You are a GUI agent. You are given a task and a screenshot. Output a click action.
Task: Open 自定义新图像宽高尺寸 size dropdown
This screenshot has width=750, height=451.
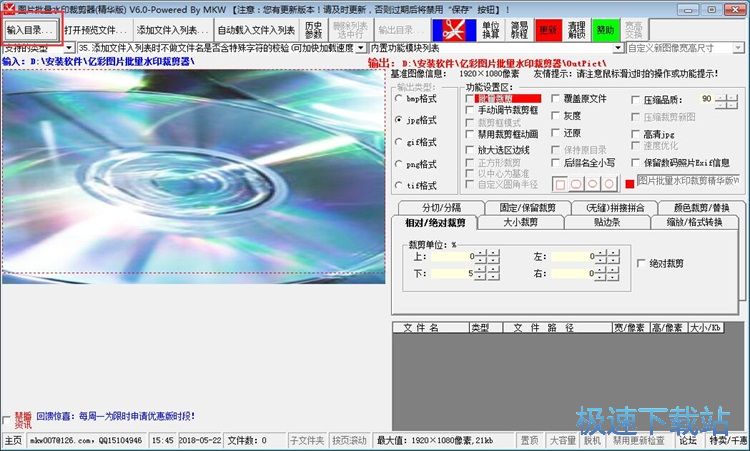pyautogui.click(x=738, y=48)
